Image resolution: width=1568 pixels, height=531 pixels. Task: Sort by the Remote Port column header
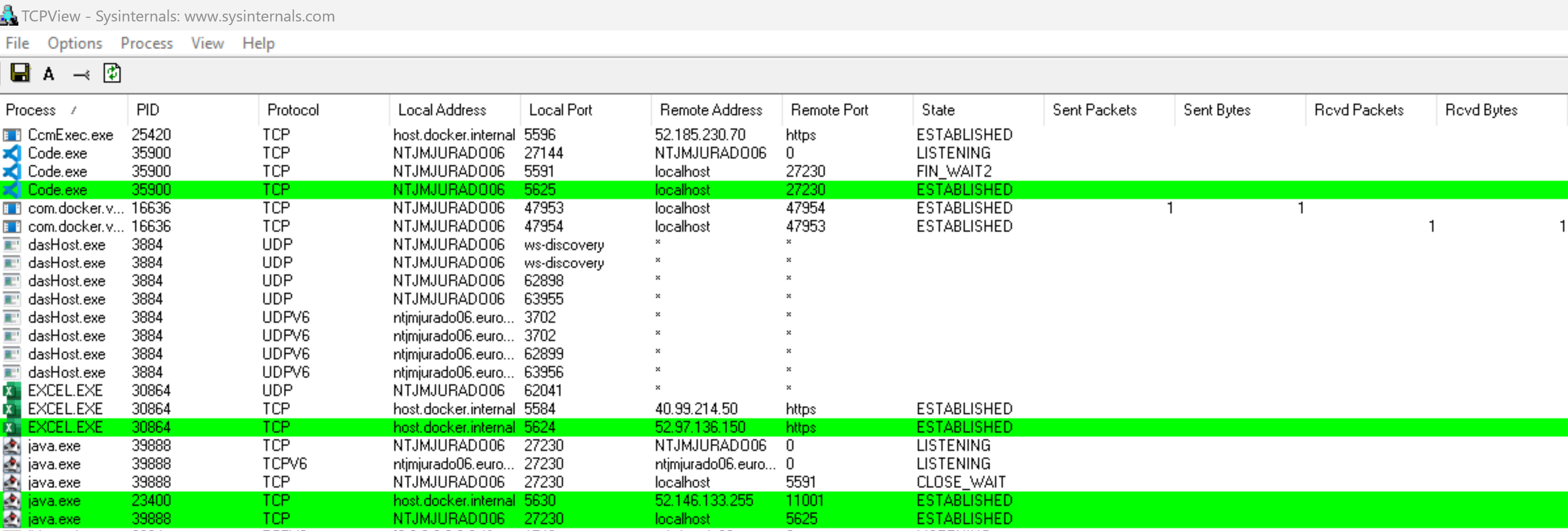[848, 110]
